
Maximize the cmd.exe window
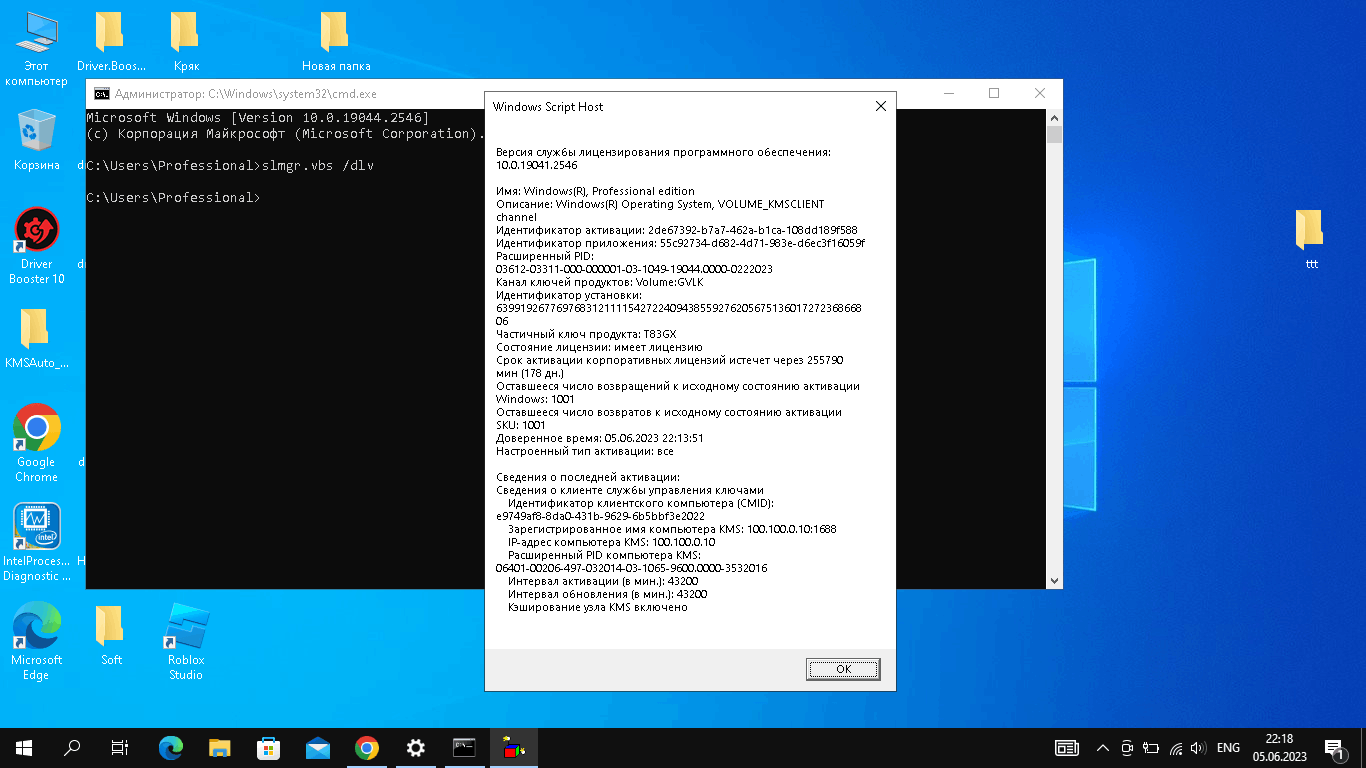[x=994, y=93]
